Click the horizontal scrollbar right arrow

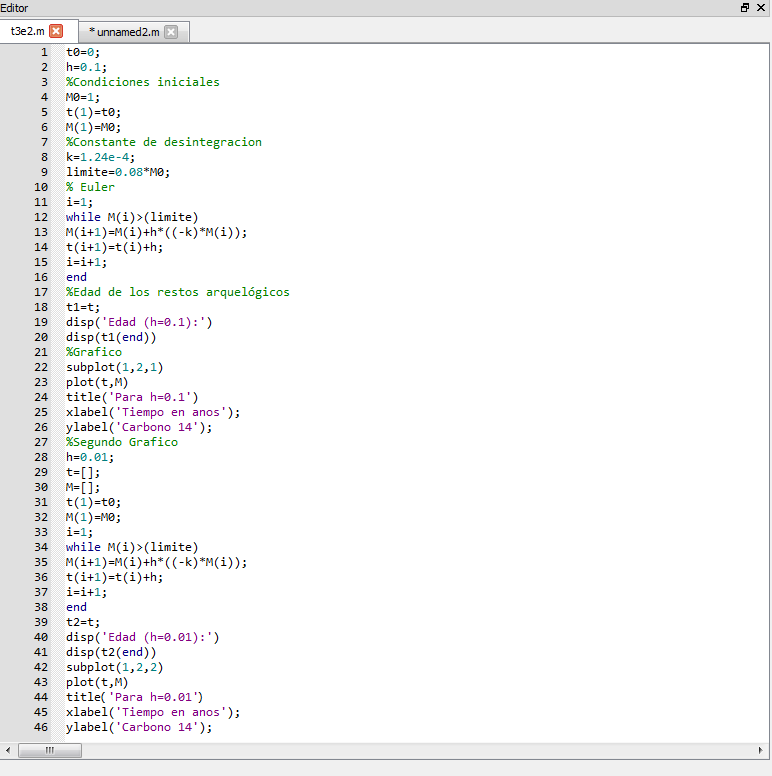point(762,750)
